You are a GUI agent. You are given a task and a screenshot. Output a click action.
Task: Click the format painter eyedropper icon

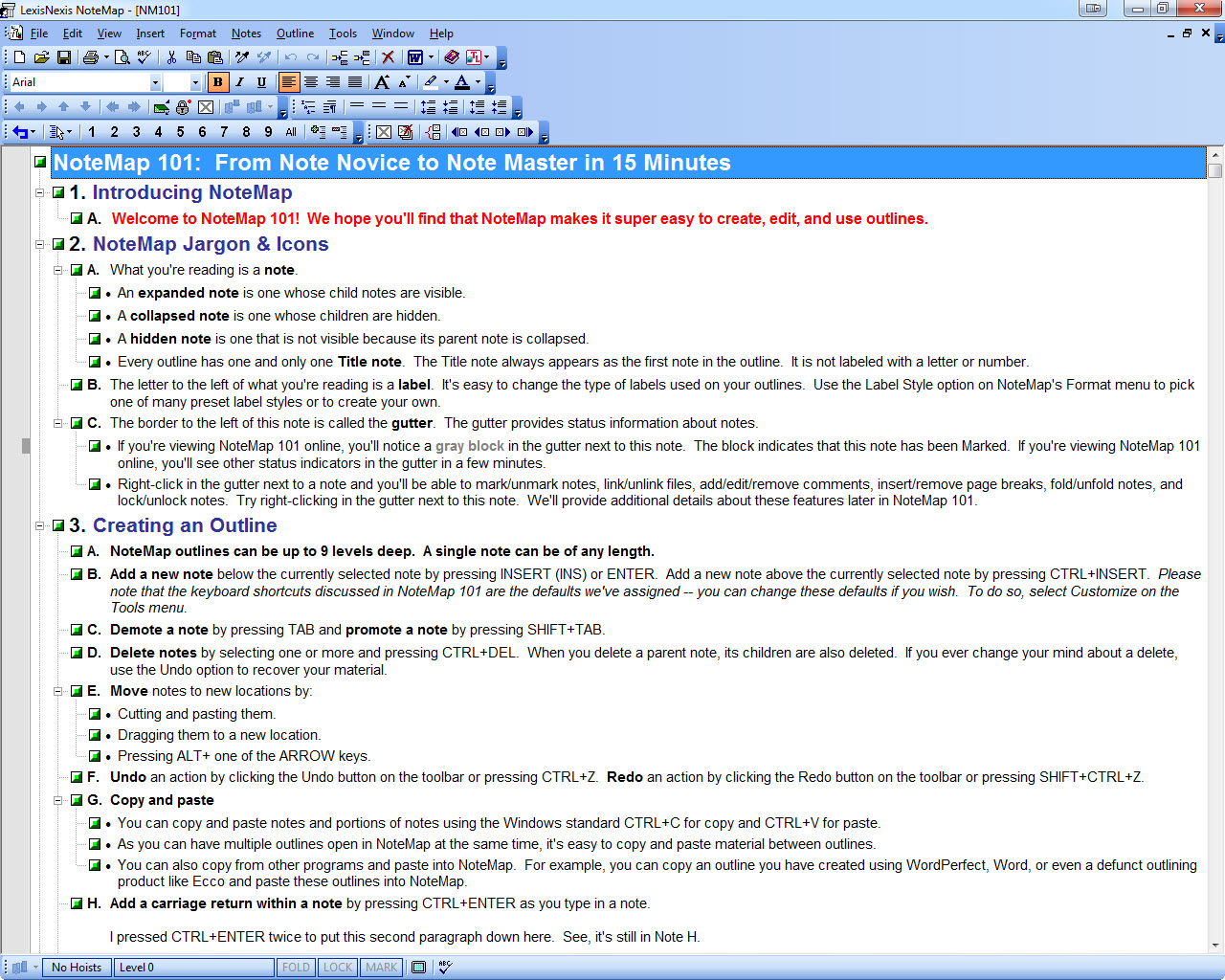click(x=243, y=57)
